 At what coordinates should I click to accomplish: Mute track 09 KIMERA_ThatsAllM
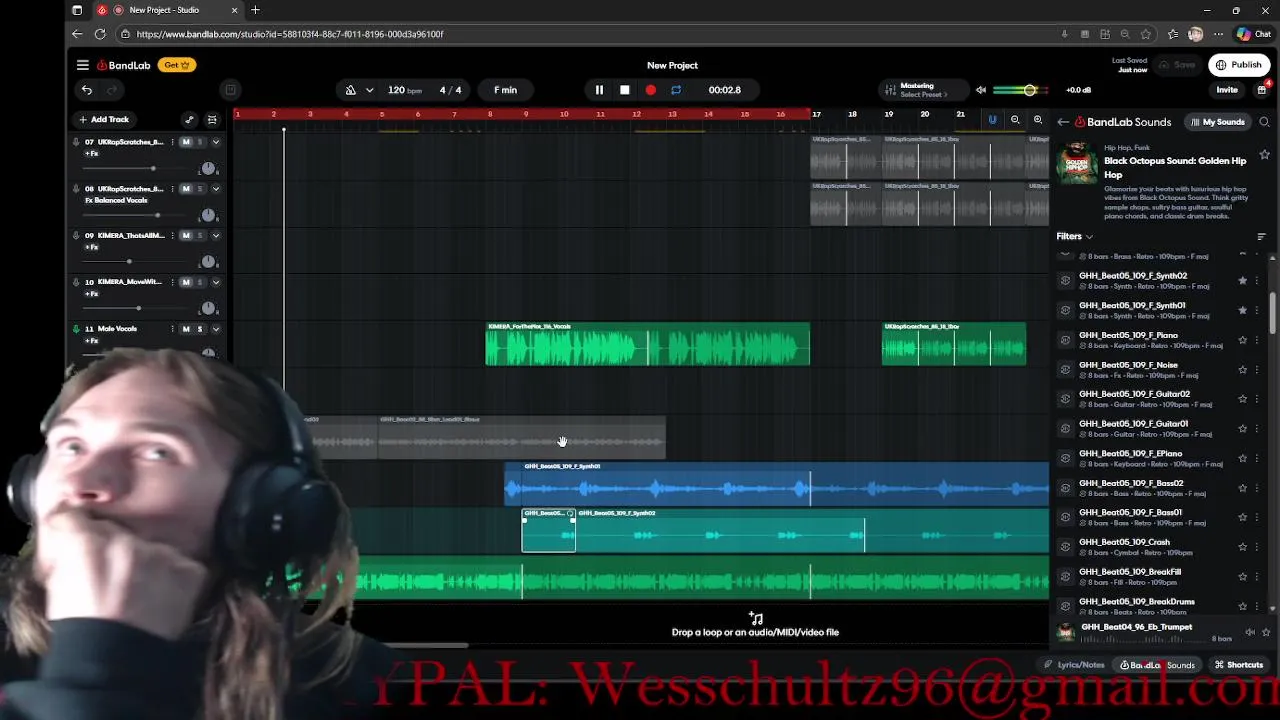click(185, 236)
